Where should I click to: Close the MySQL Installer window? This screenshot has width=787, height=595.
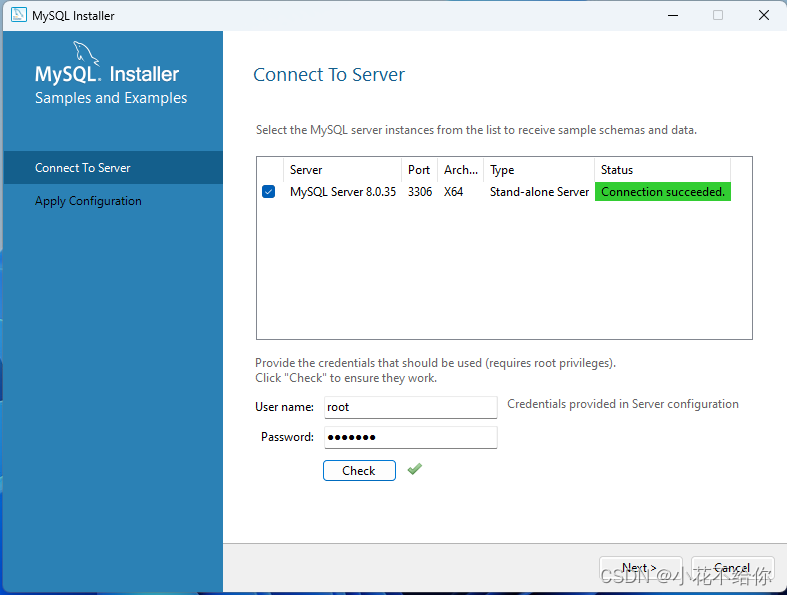[763, 16]
